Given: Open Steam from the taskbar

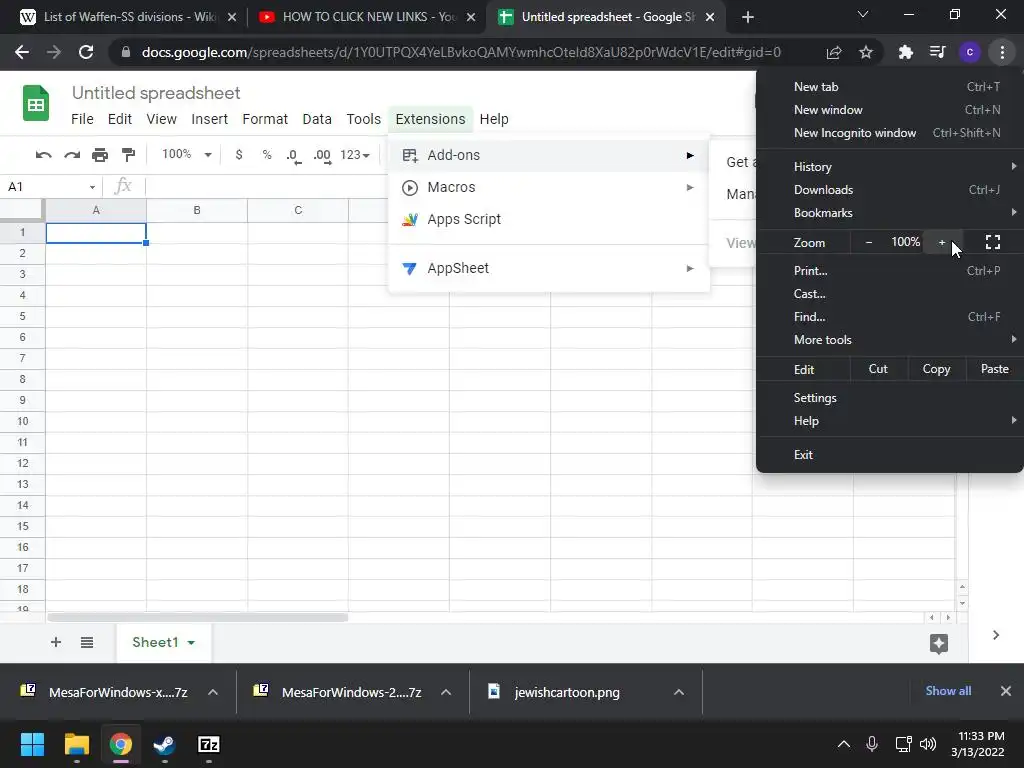Looking at the screenshot, I should pyautogui.click(x=164, y=744).
